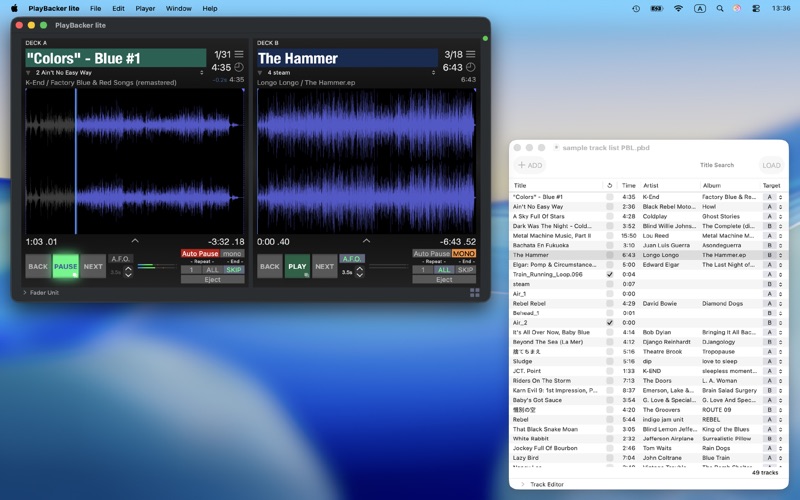Click ADD button in track list window
Image resolution: width=800 pixels, height=500 pixels.
(x=530, y=165)
